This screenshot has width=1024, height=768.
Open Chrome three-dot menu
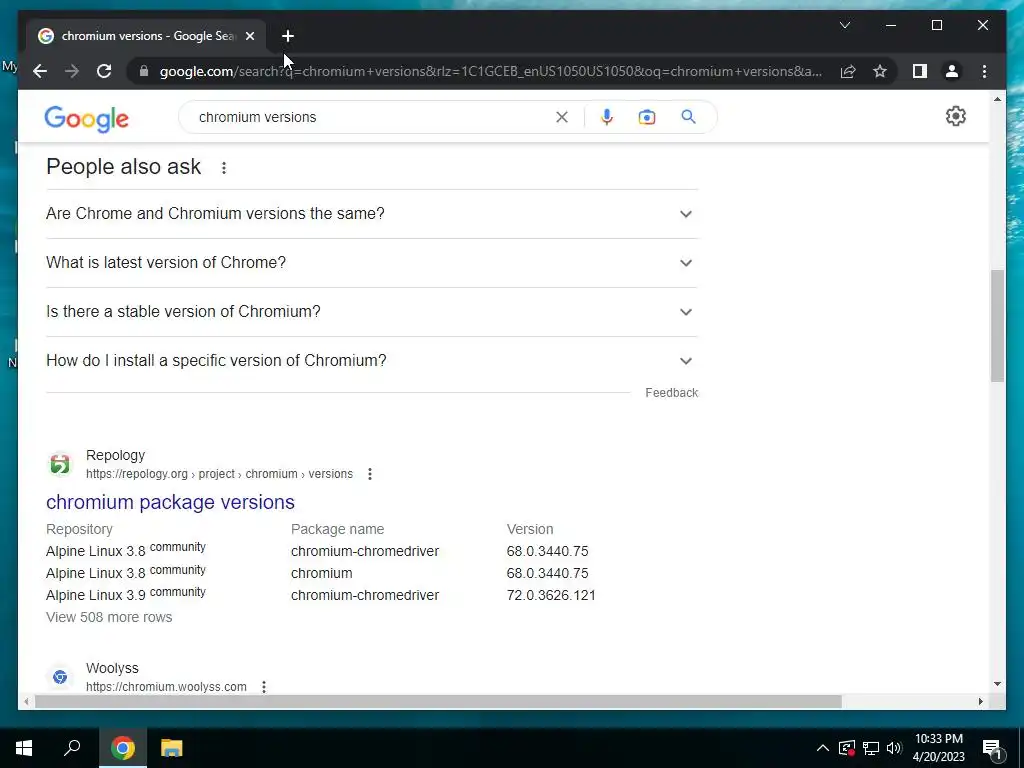(x=984, y=71)
